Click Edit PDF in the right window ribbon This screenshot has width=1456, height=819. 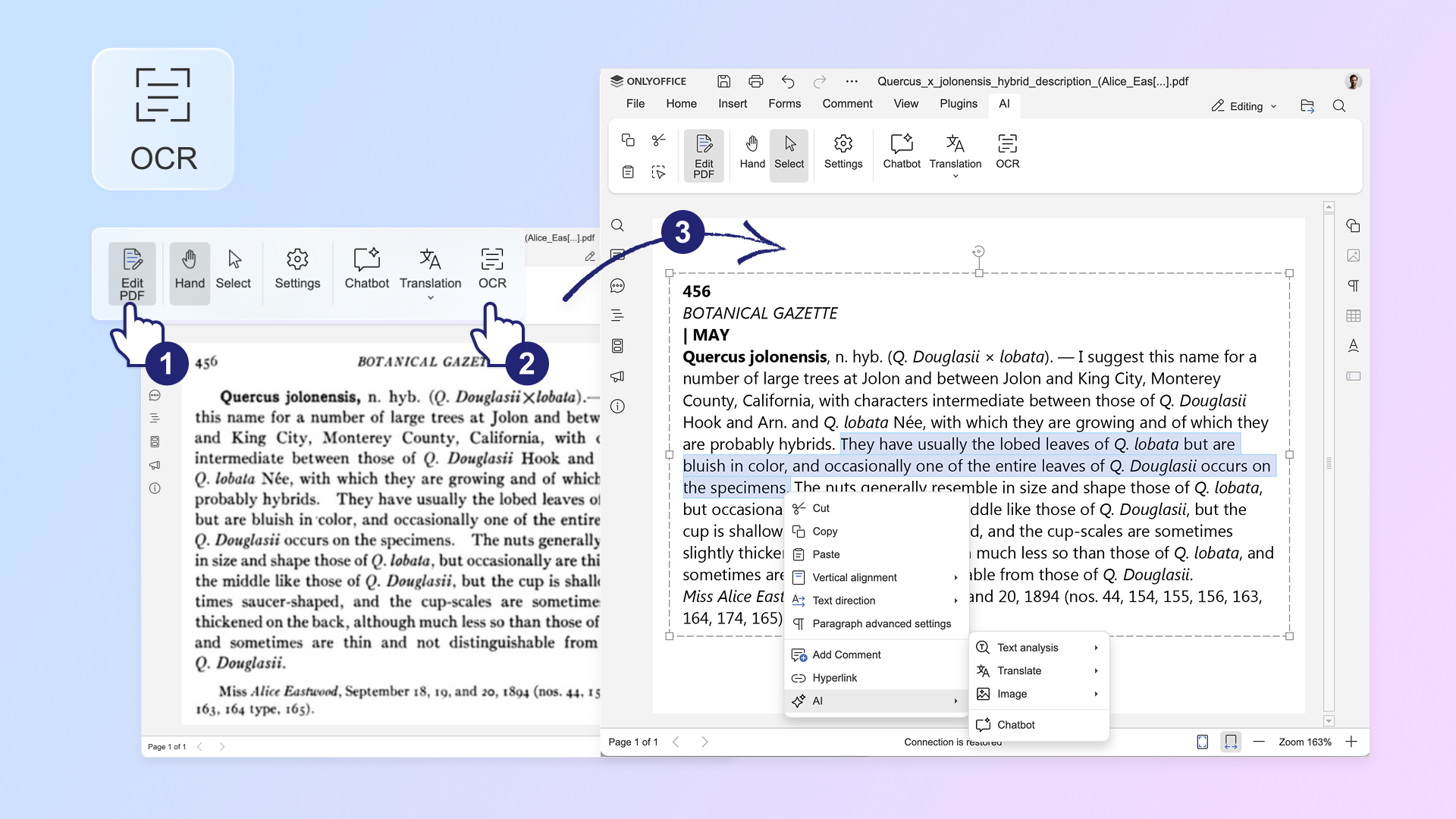click(704, 155)
